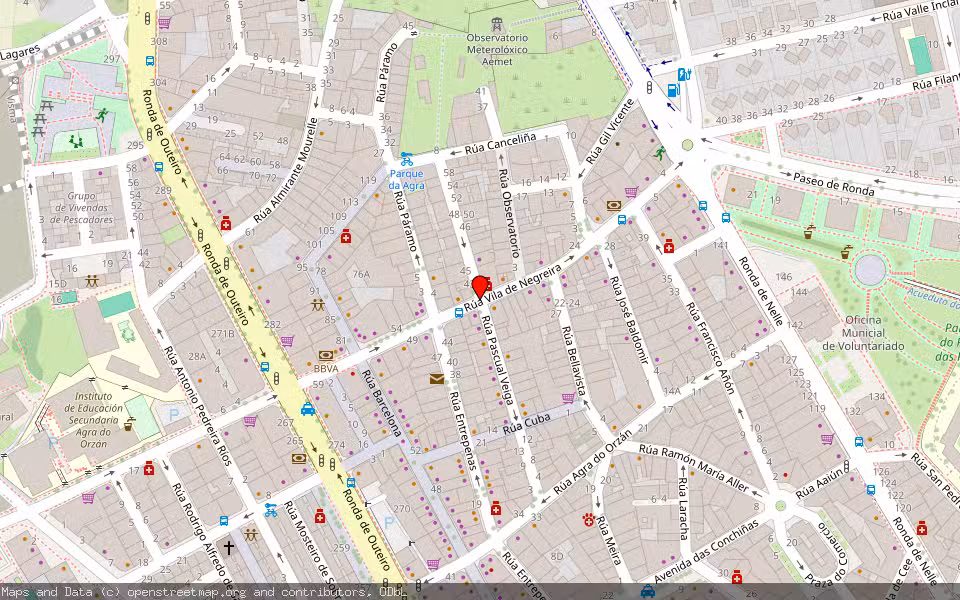Select the 'Rúa Pascual Veiga' label
This screenshot has height=600, width=960.
(x=497, y=361)
